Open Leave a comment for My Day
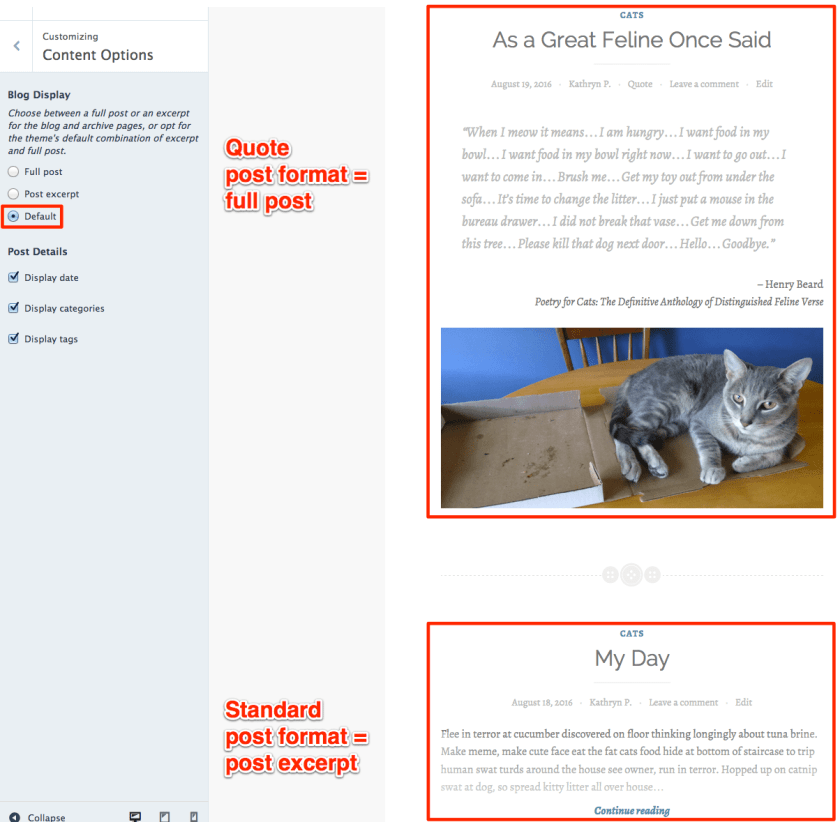Image resolution: width=840 pixels, height=822 pixels. pyautogui.click(x=683, y=702)
